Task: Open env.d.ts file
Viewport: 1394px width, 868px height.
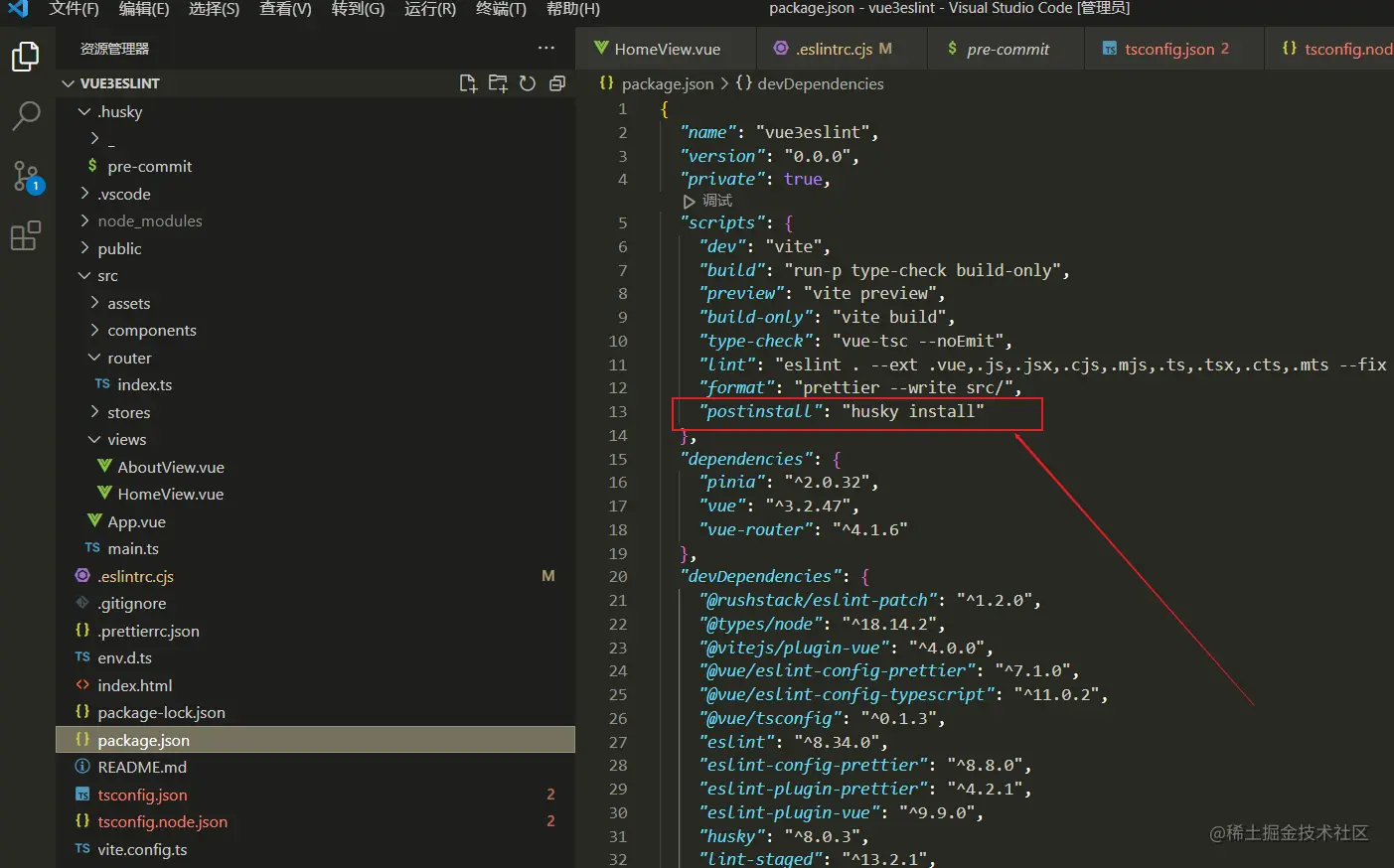Action: (x=315, y=657)
